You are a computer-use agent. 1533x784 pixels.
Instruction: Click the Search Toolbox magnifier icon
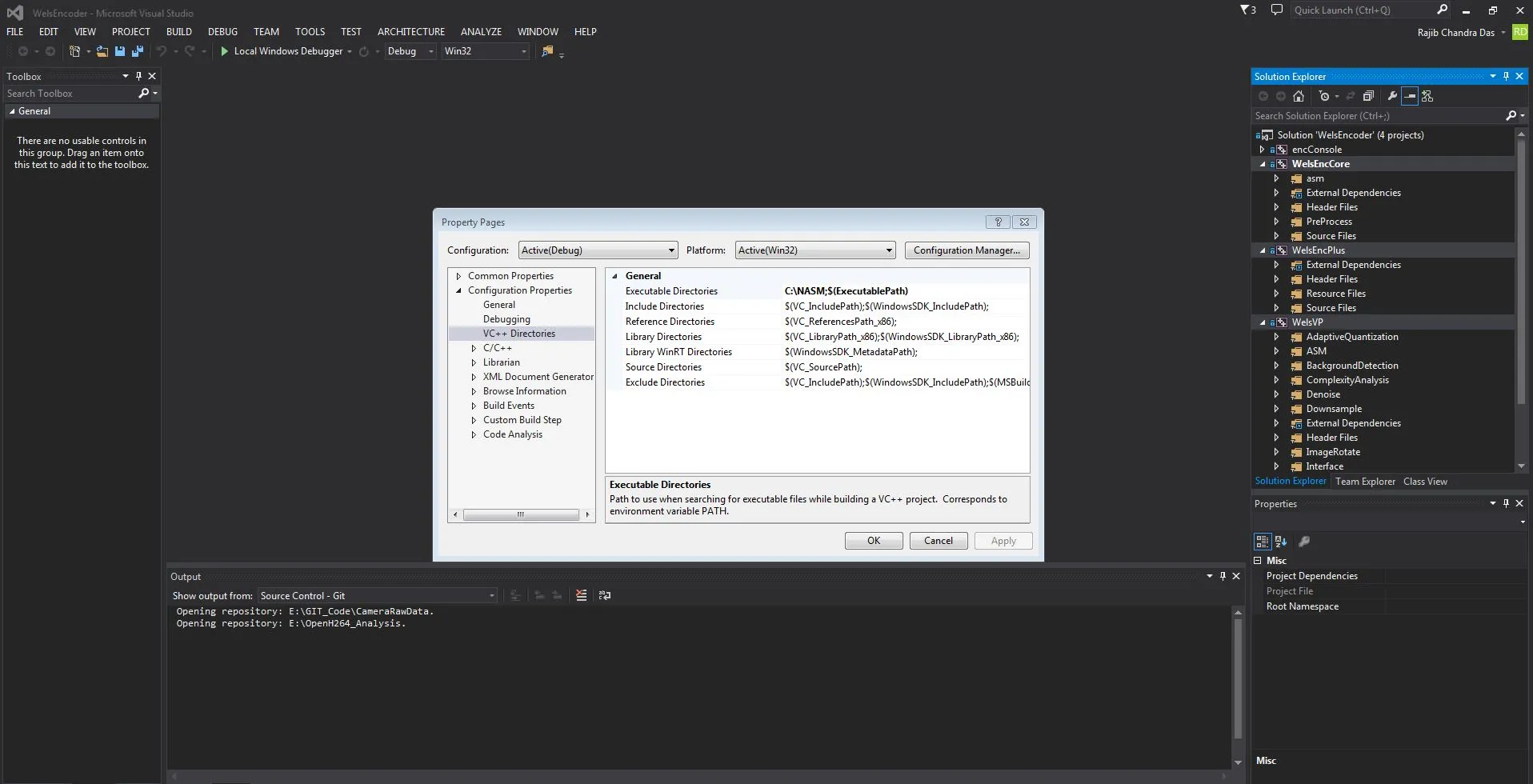[x=144, y=94]
